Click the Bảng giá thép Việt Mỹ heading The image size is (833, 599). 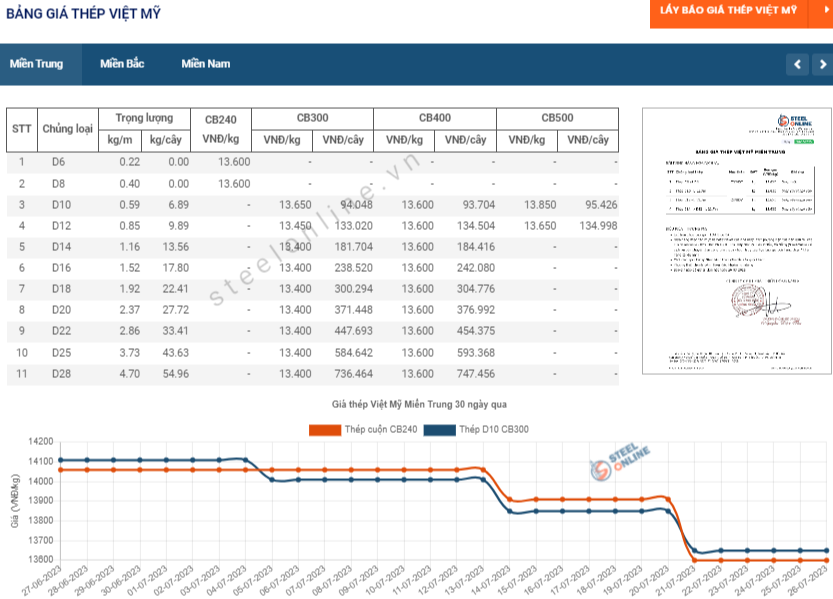[x=83, y=13]
